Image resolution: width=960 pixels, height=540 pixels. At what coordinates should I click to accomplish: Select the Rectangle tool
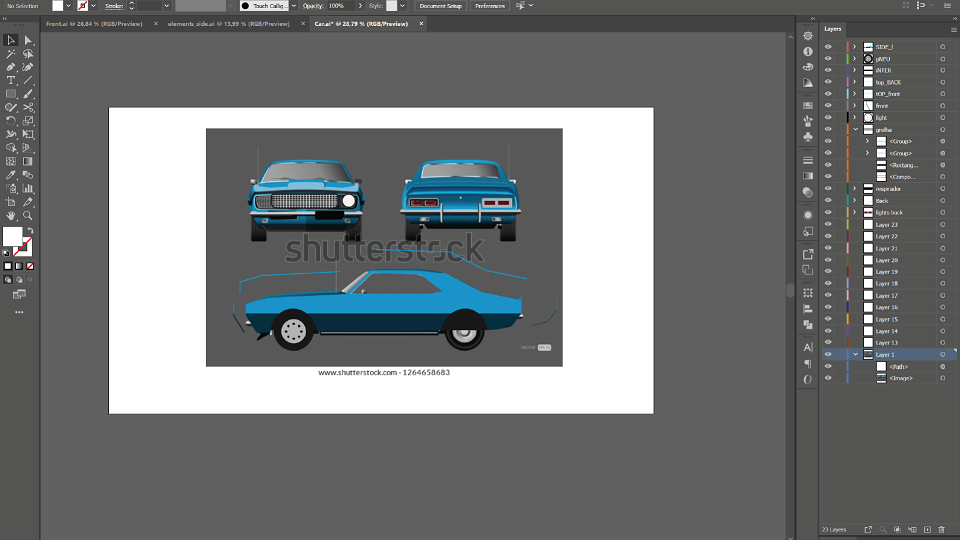coord(10,94)
